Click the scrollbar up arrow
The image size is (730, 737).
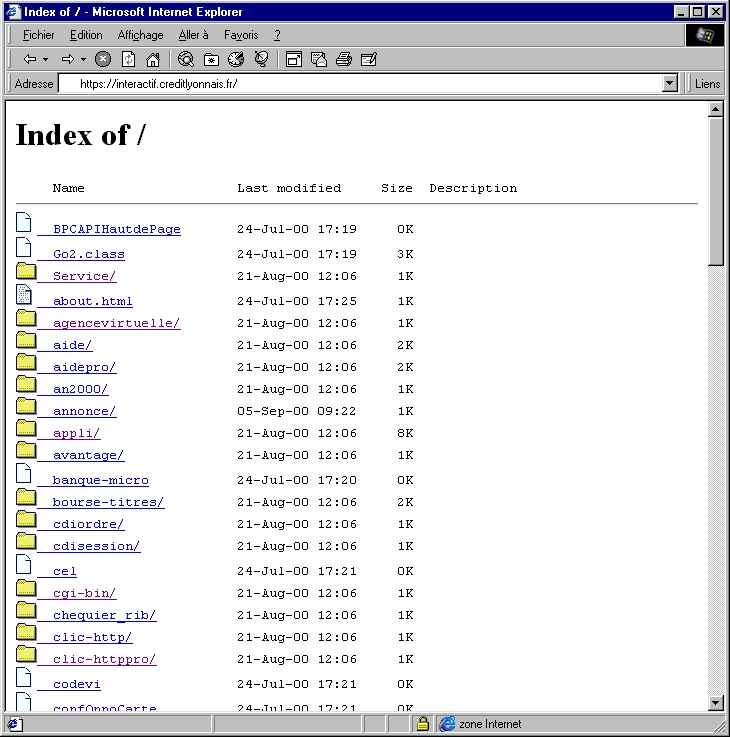pos(715,110)
